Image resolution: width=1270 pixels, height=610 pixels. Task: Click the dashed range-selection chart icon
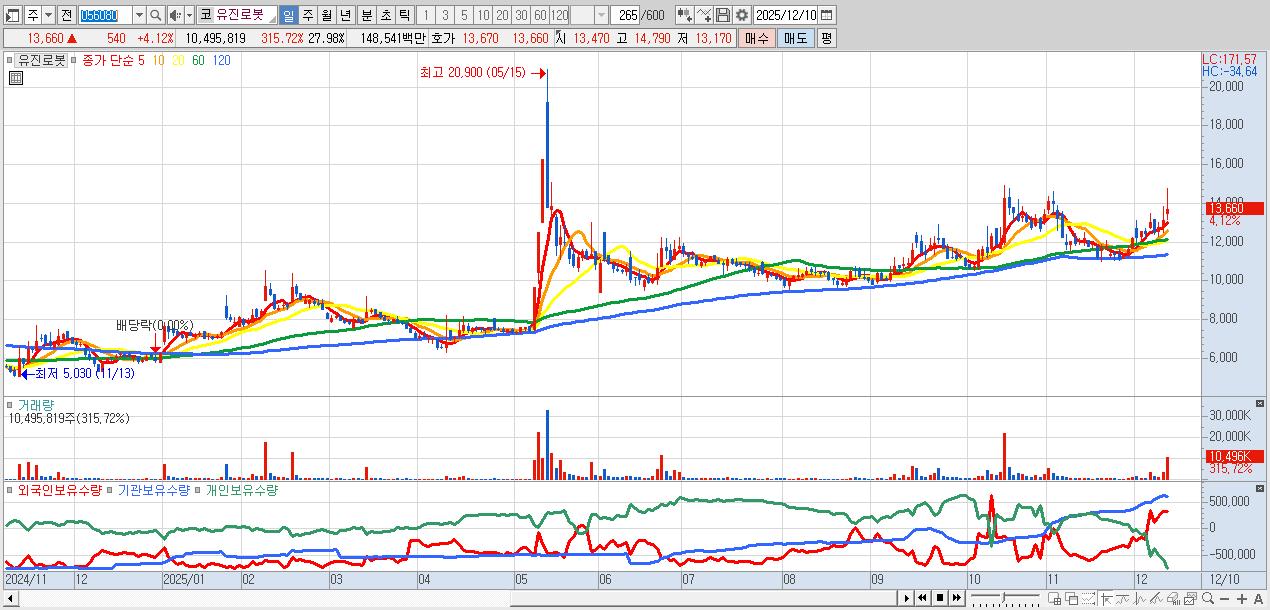[x=1088, y=598]
